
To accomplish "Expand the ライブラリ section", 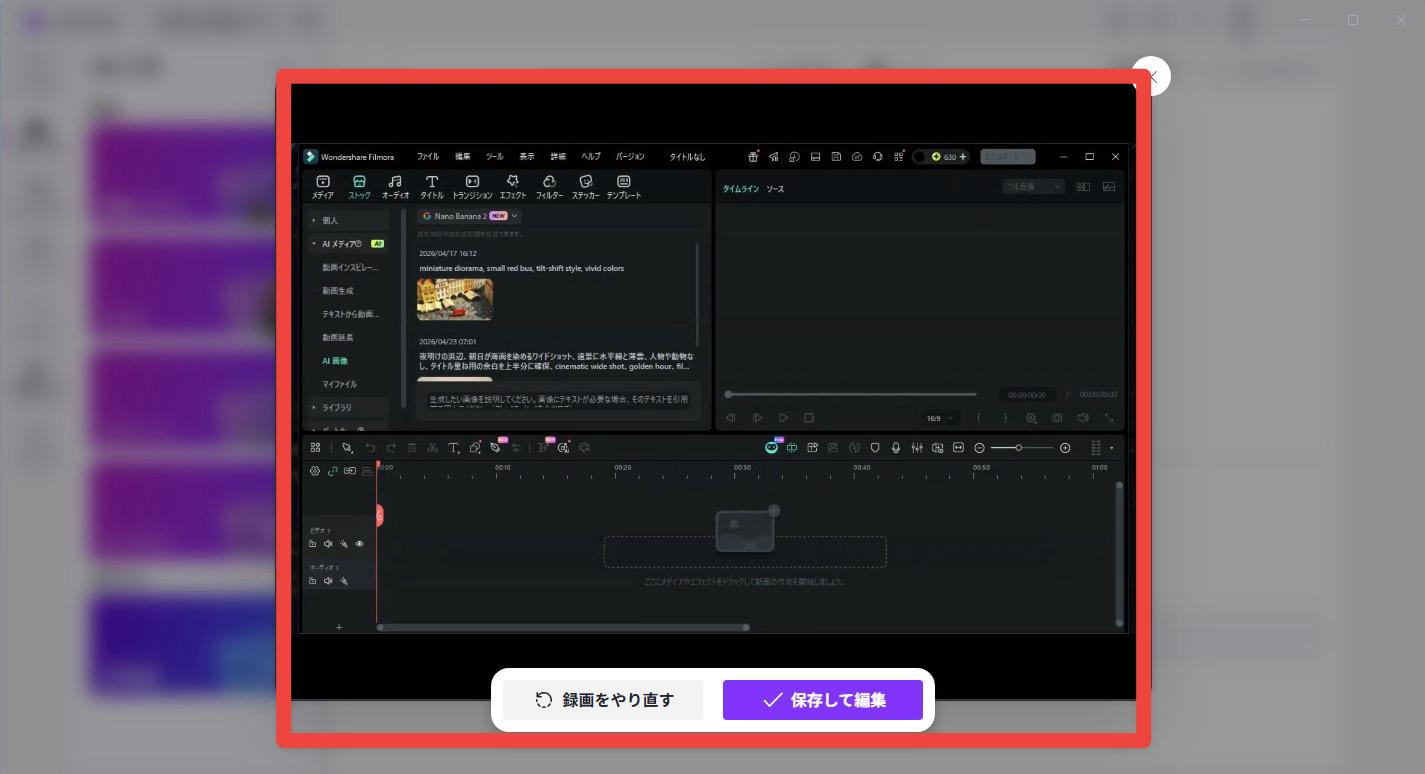I will 348,408.
